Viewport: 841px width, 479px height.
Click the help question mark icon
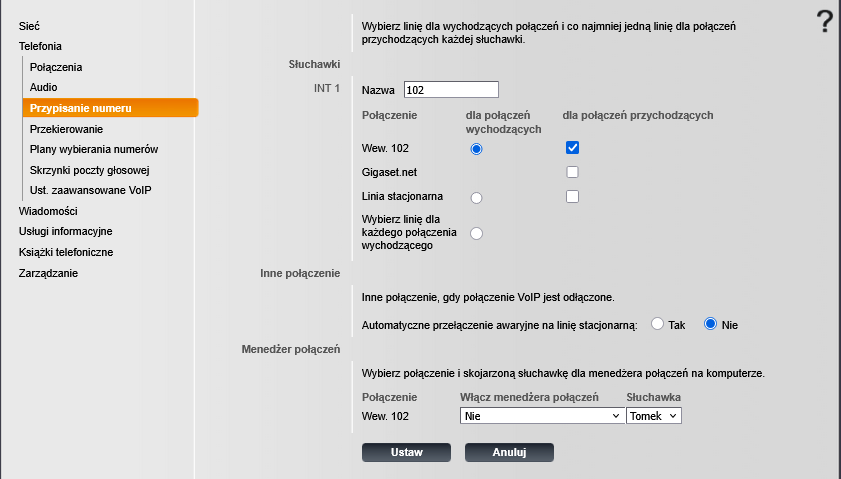click(824, 21)
